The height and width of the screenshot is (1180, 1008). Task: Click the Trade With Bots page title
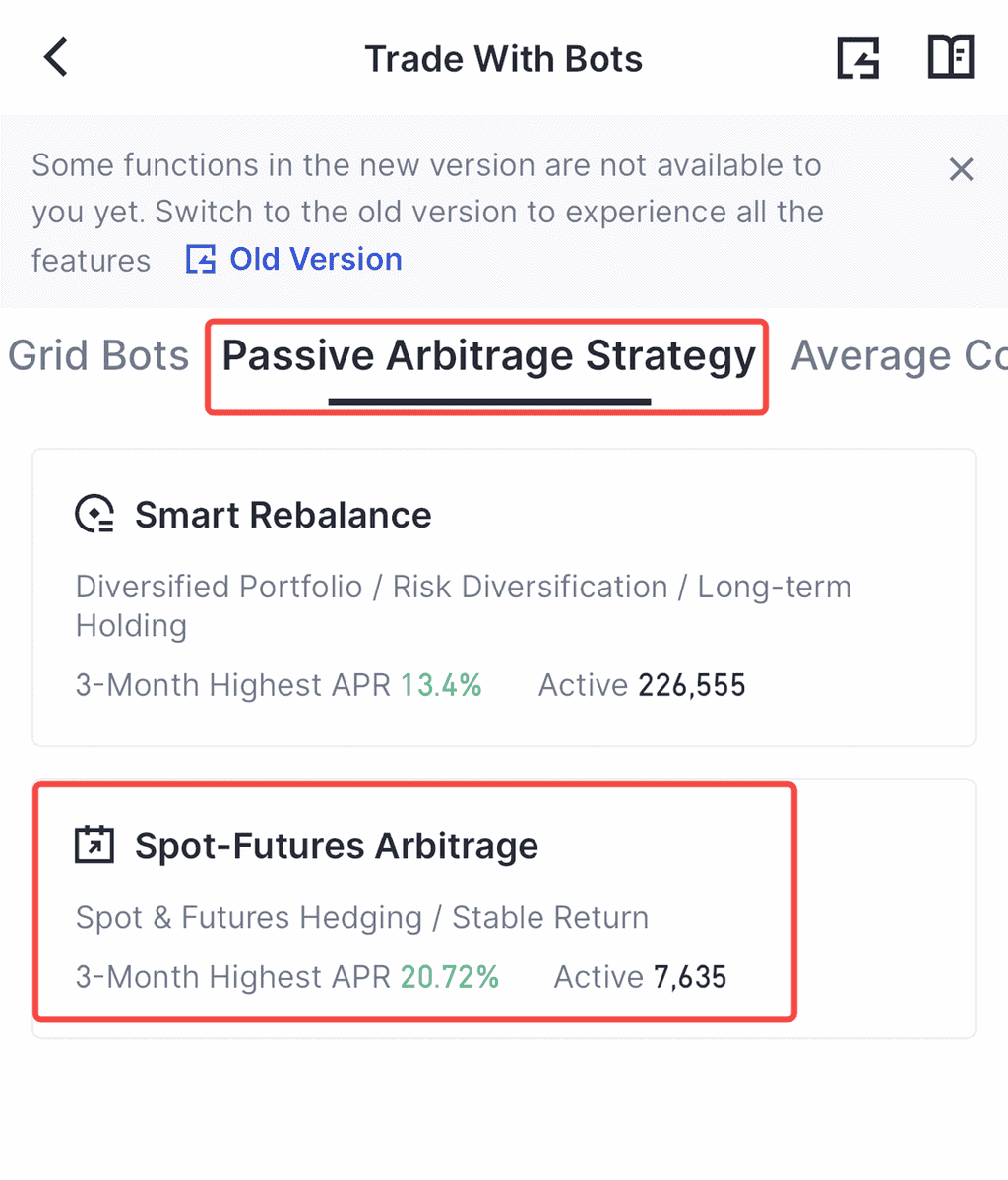pos(503,59)
